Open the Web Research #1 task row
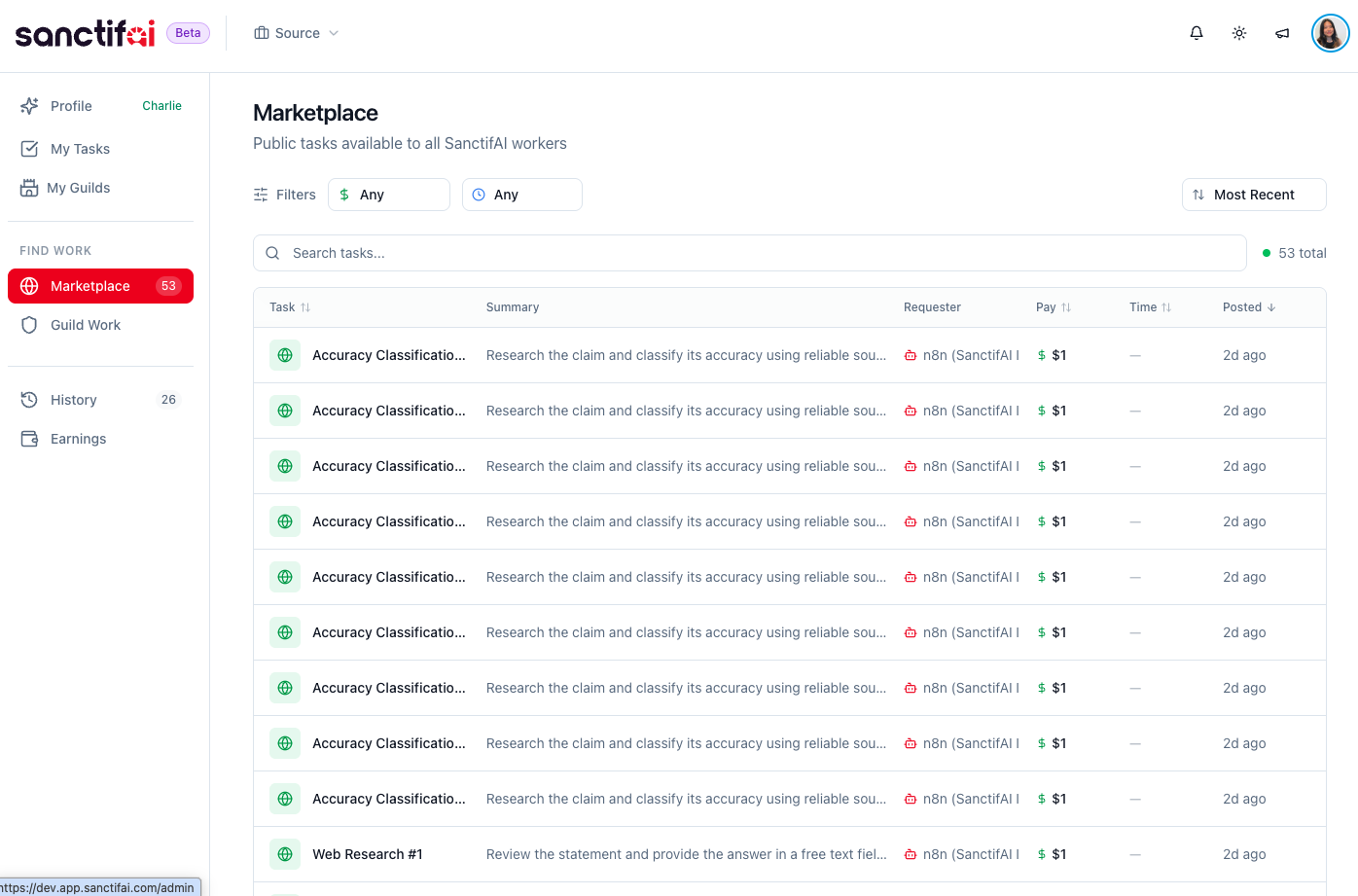The height and width of the screenshot is (896, 1358). [368, 853]
